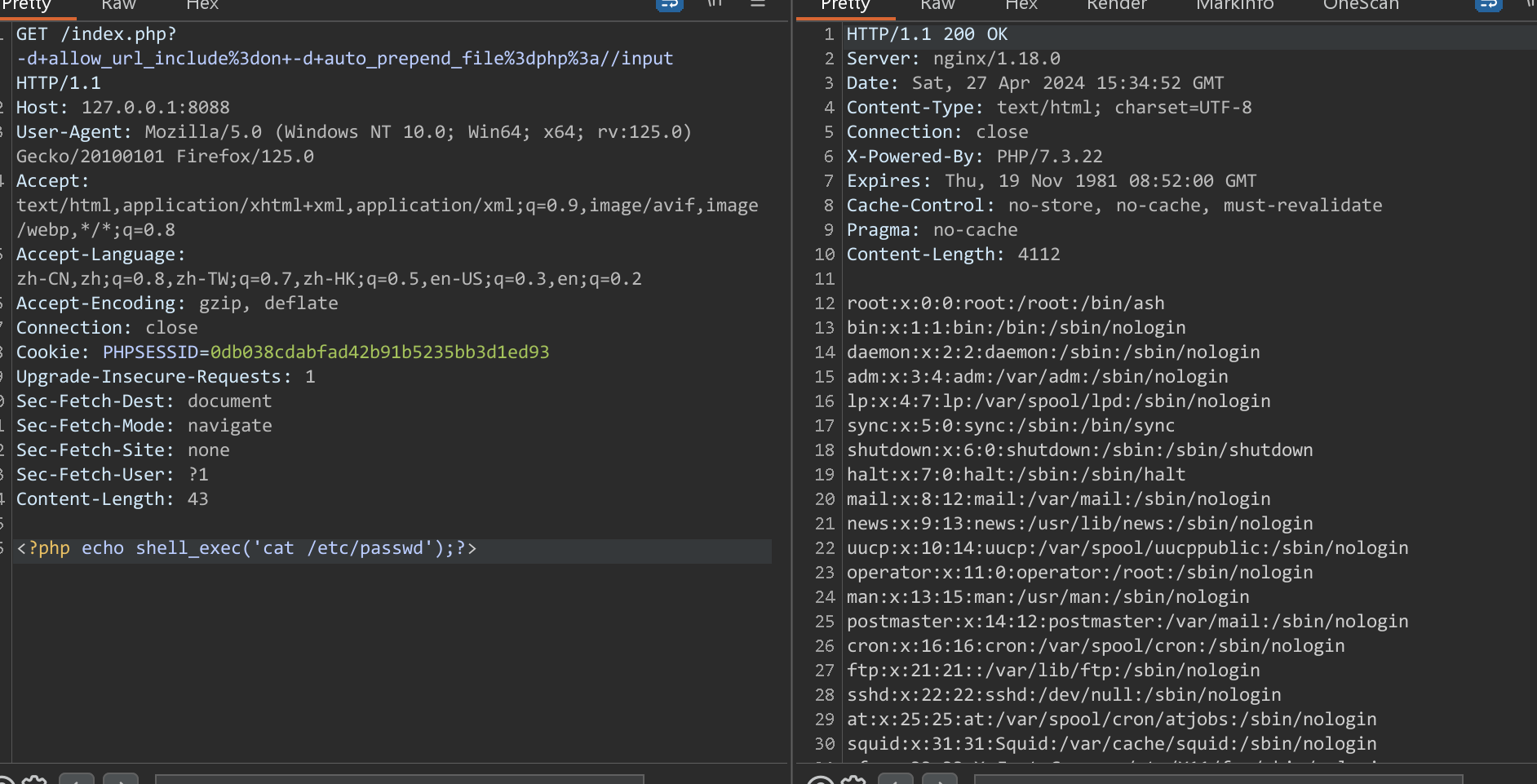The height and width of the screenshot is (784, 1537).
Task: Click the PHPSESSID cookie value
Action: [379, 352]
